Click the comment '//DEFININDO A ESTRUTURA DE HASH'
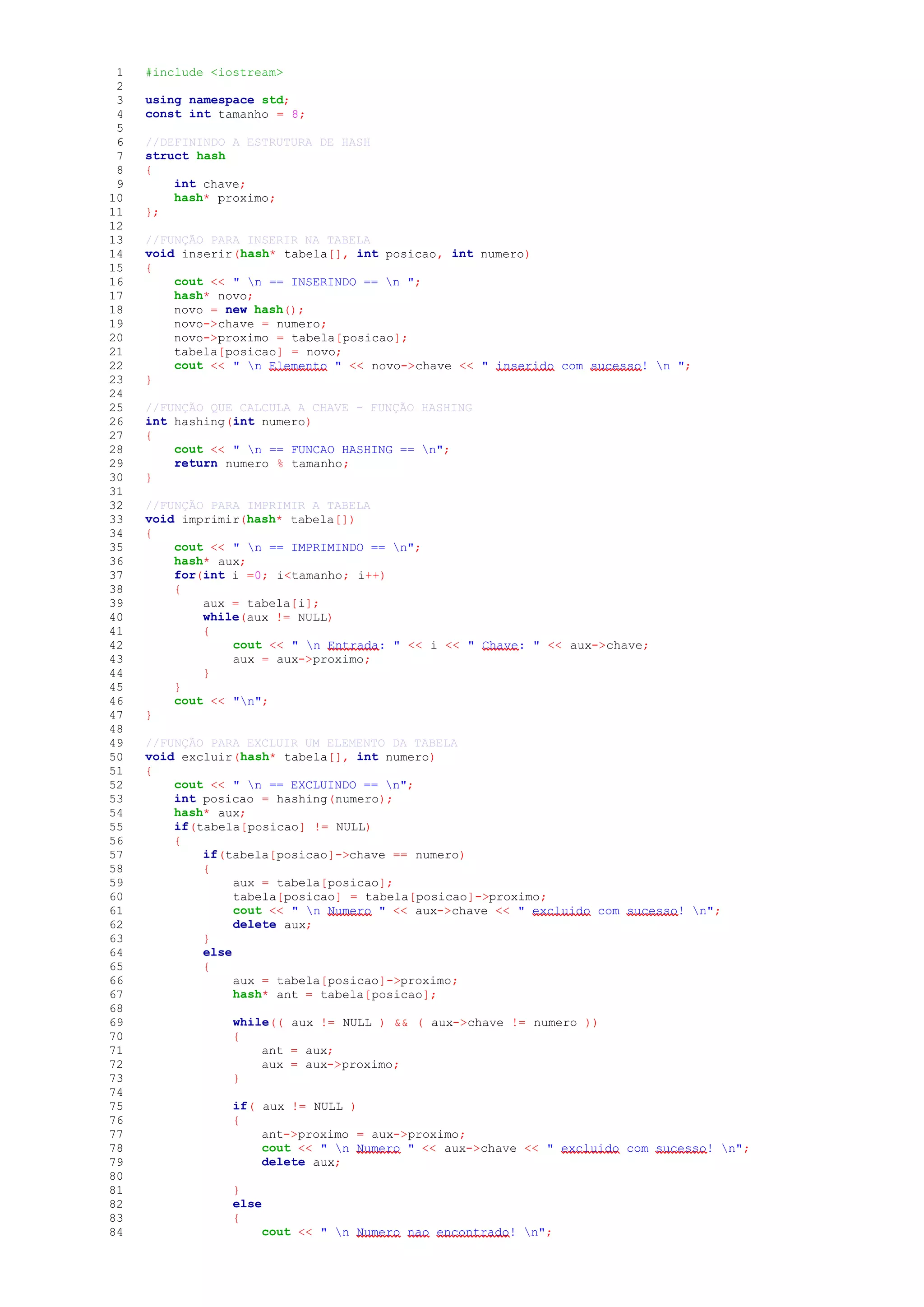The width and height of the screenshot is (924, 1307). pyautogui.click(x=257, y=142)
